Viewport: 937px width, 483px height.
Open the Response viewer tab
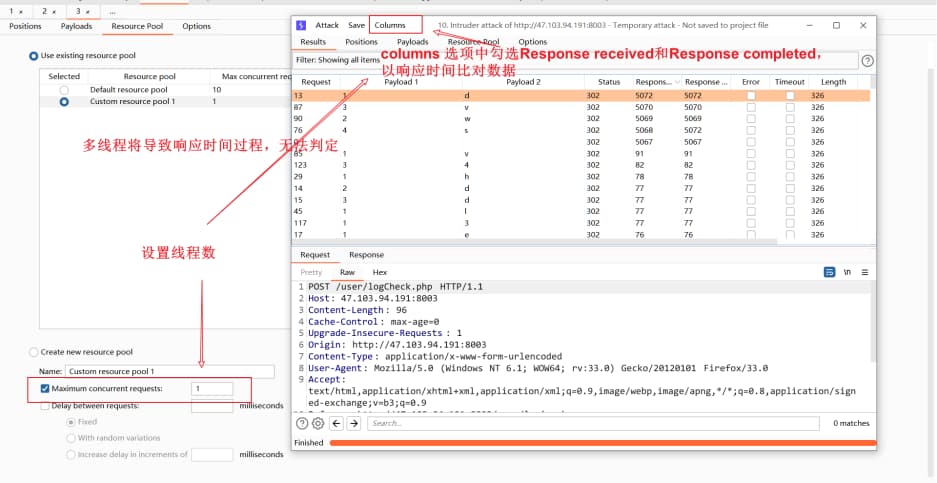pos(366,255)
